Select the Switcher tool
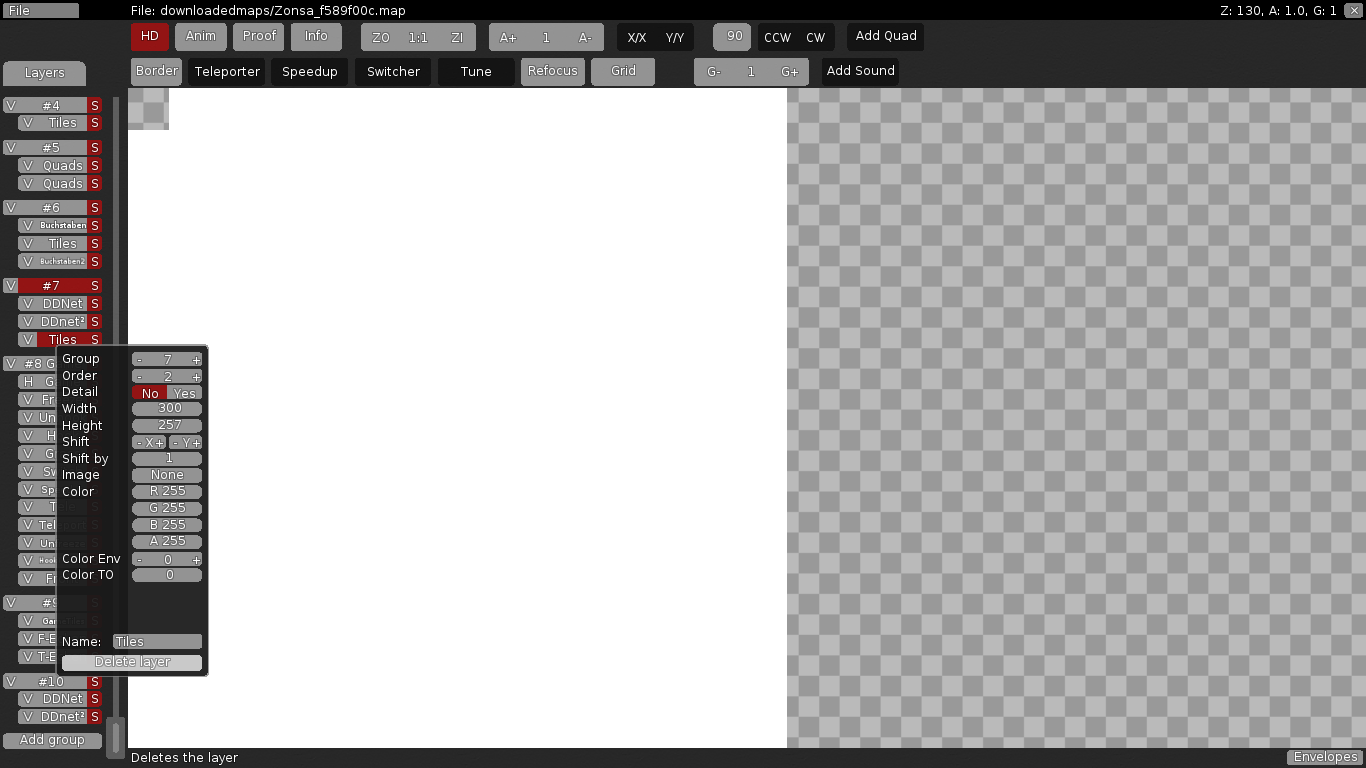The width and height of the screenshot is (1366, 768). tap(392, 71)
